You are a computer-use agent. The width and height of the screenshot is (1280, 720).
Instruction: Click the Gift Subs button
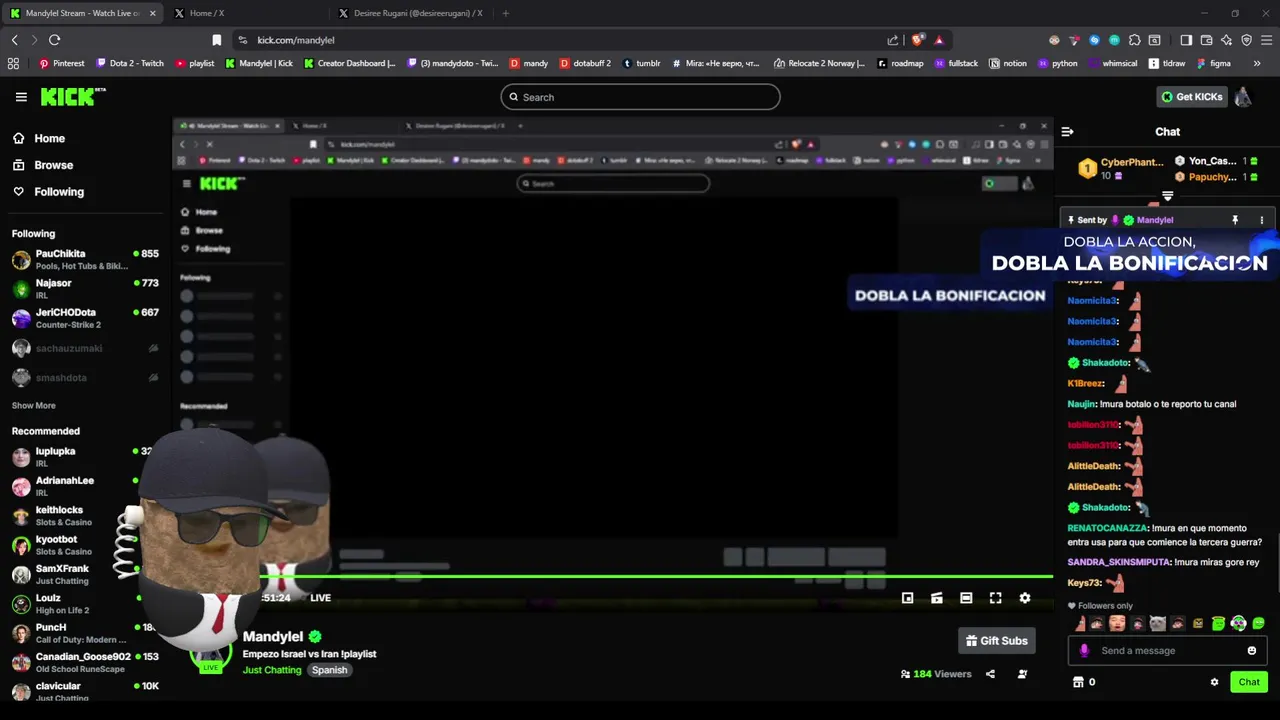click(996, 641)
